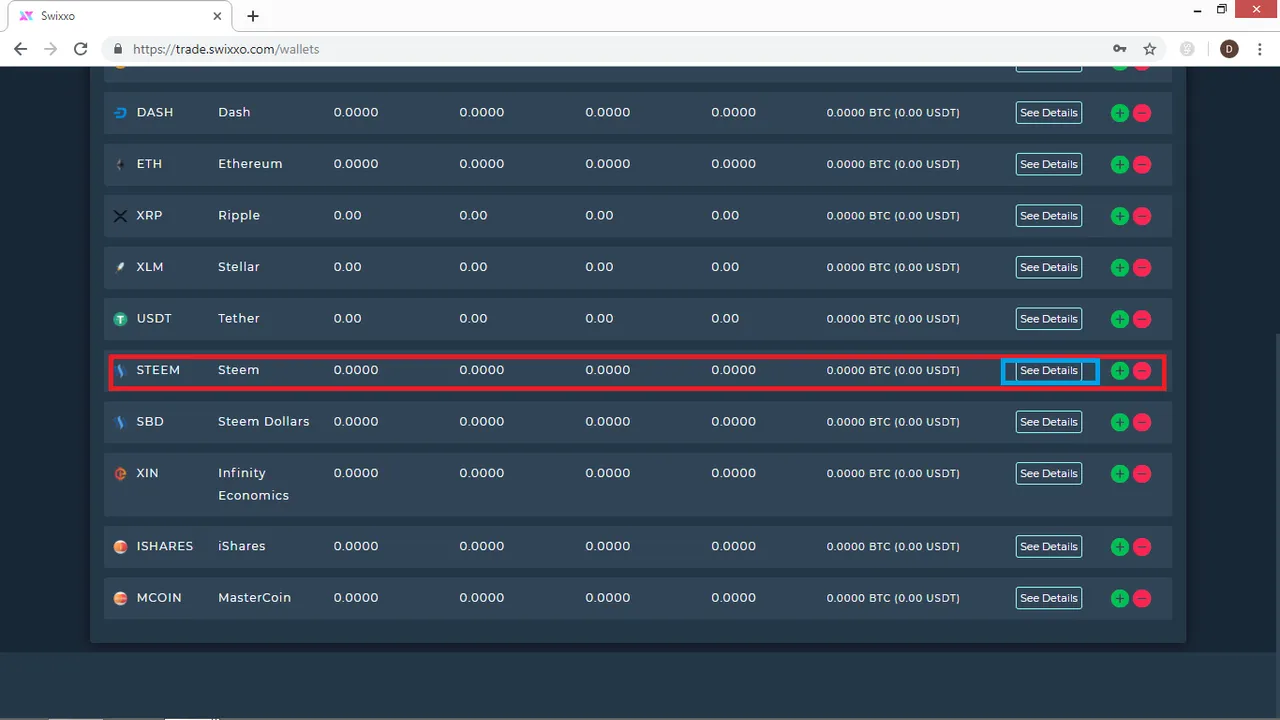
Task: Click the red withdraw icon for XRP
Action: [x=1142, y=216]
